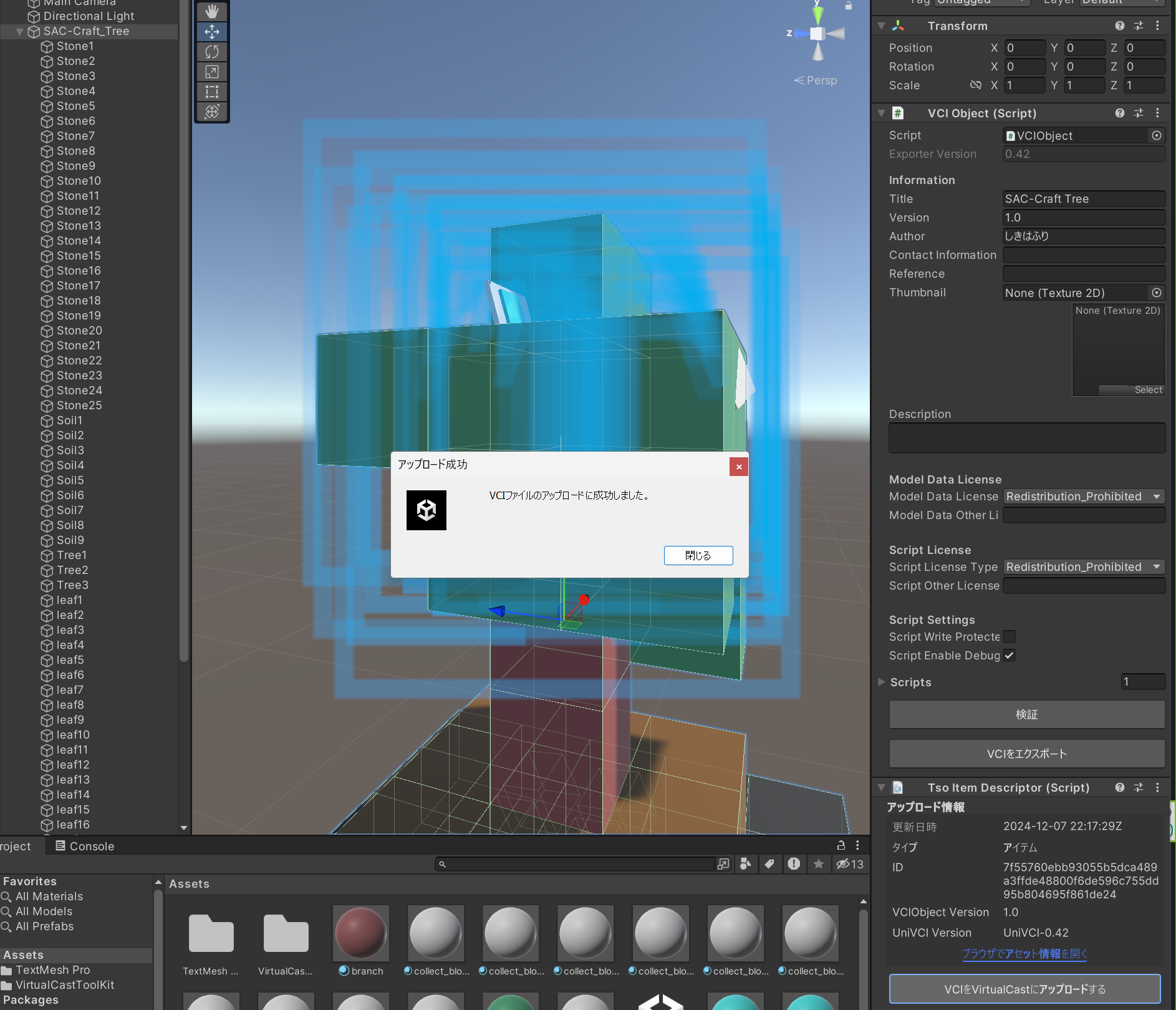Collapse VCI Object script component

tap(881, 113)
